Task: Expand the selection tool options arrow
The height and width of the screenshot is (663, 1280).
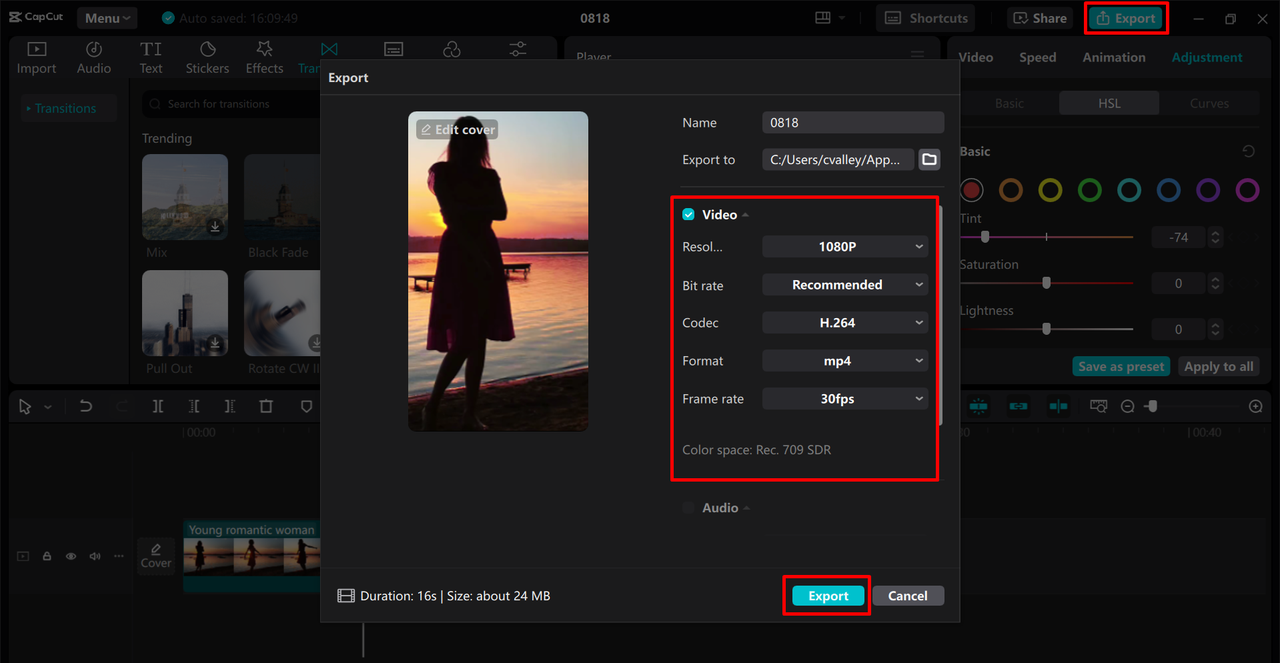Action: pyautogui.click(x=47, y=408)
